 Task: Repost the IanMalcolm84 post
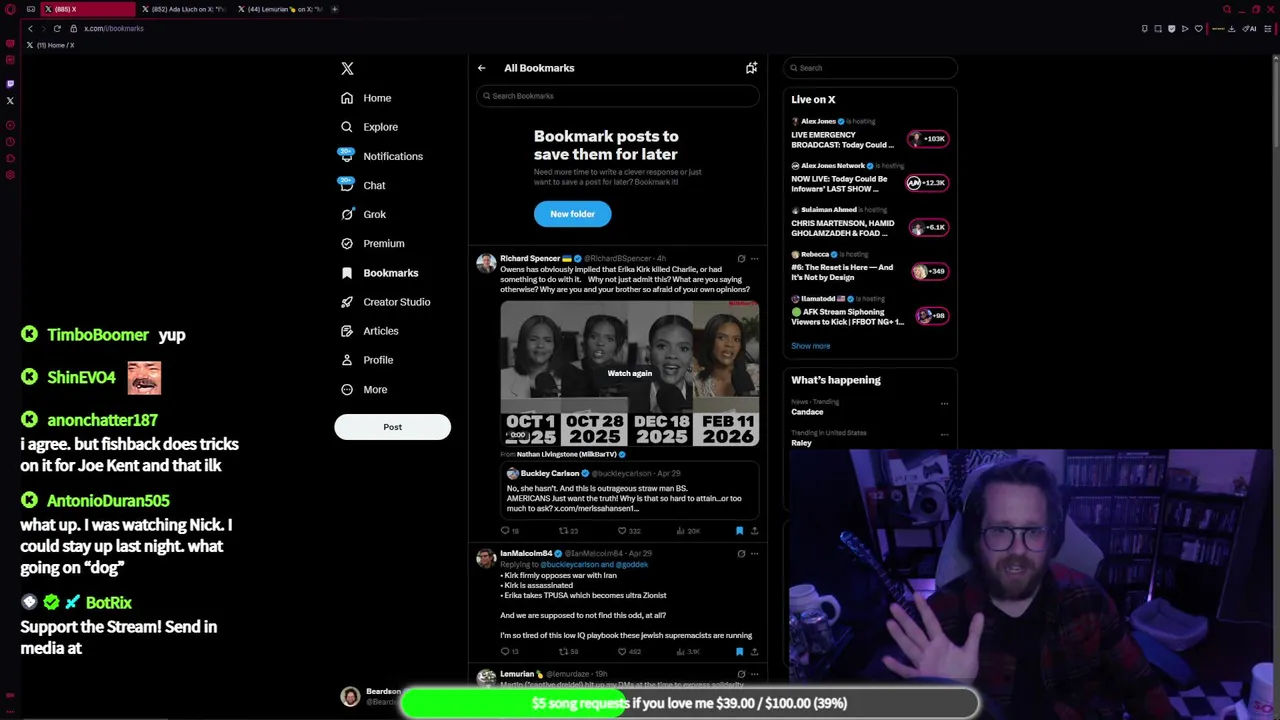[563, 651]
